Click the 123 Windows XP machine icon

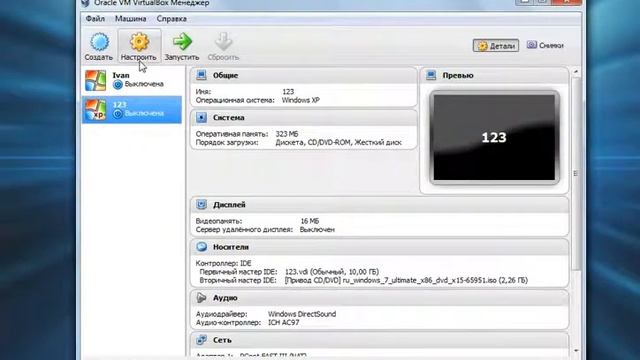pos(96,109)
